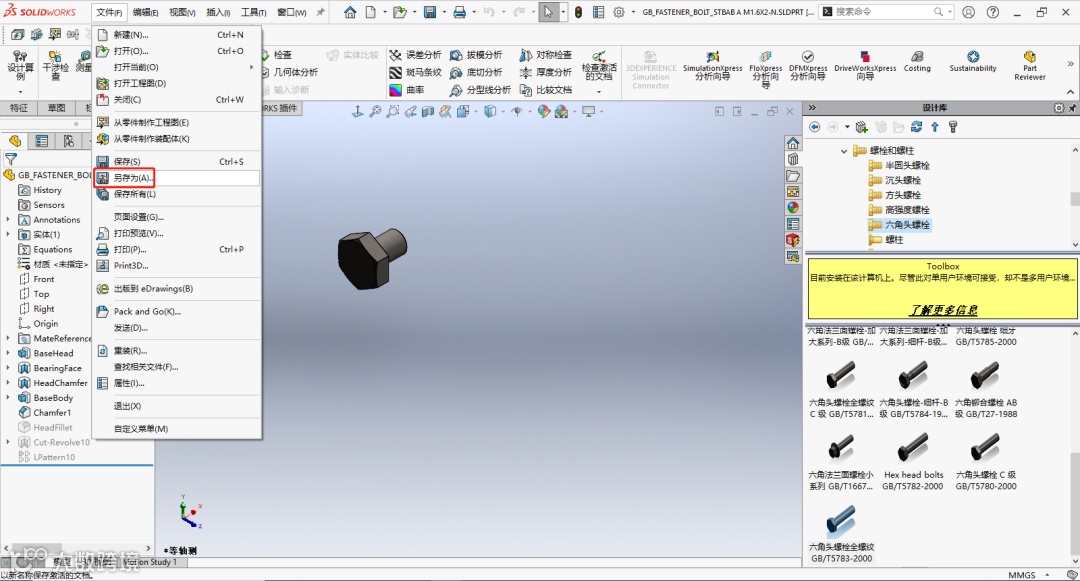
Task: Select the Front plane in tree
Action: click(43, 279)
